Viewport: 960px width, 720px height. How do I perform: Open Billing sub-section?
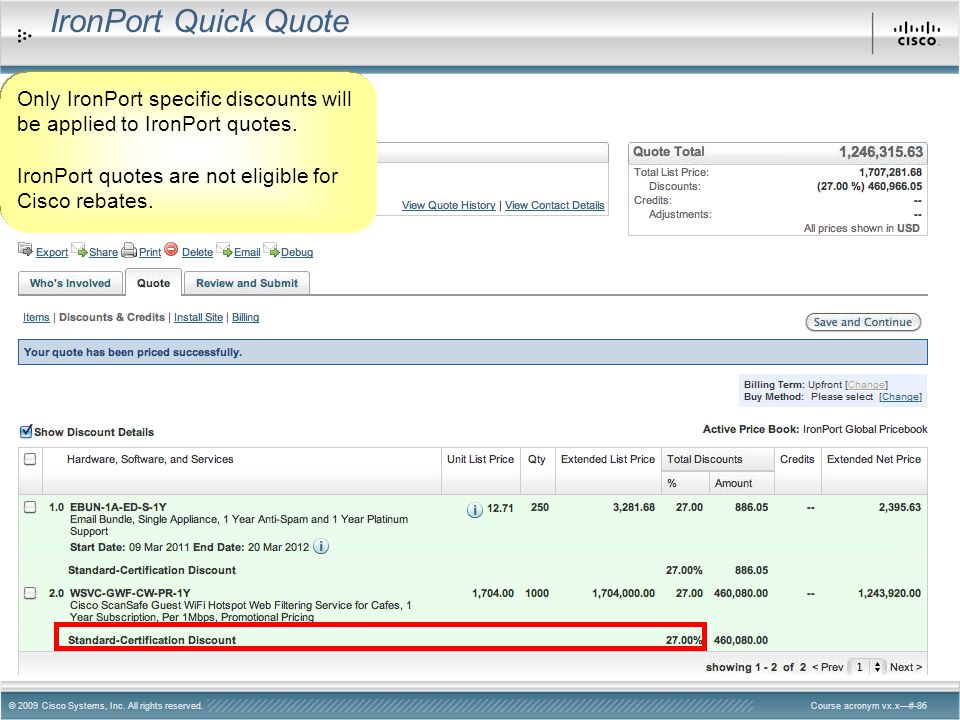246,317
